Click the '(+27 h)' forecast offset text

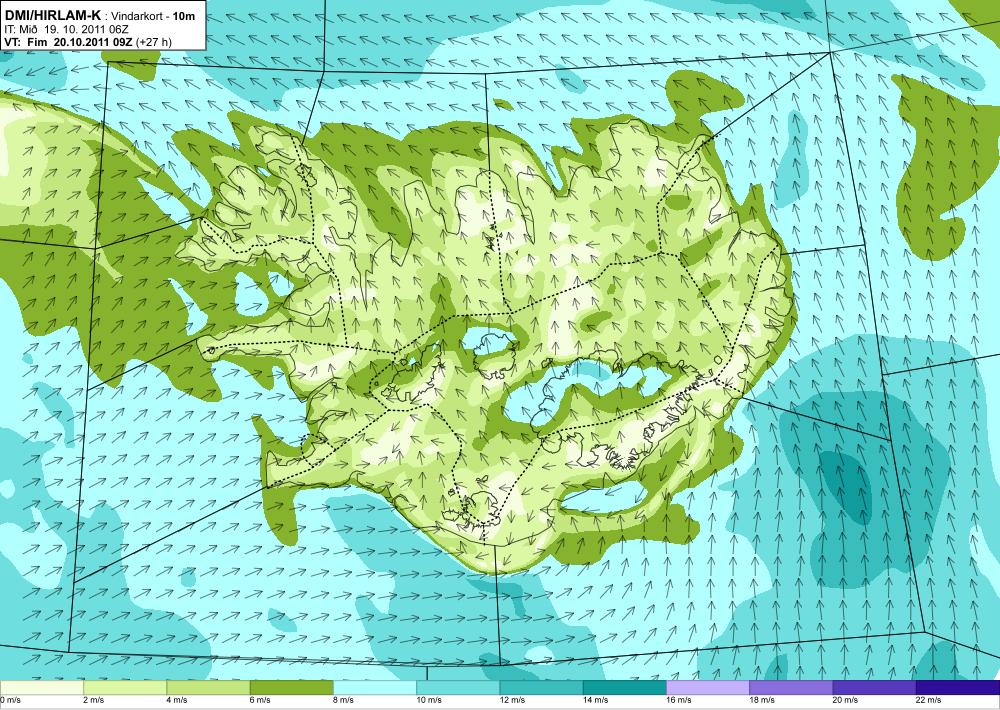pos(153,43)
